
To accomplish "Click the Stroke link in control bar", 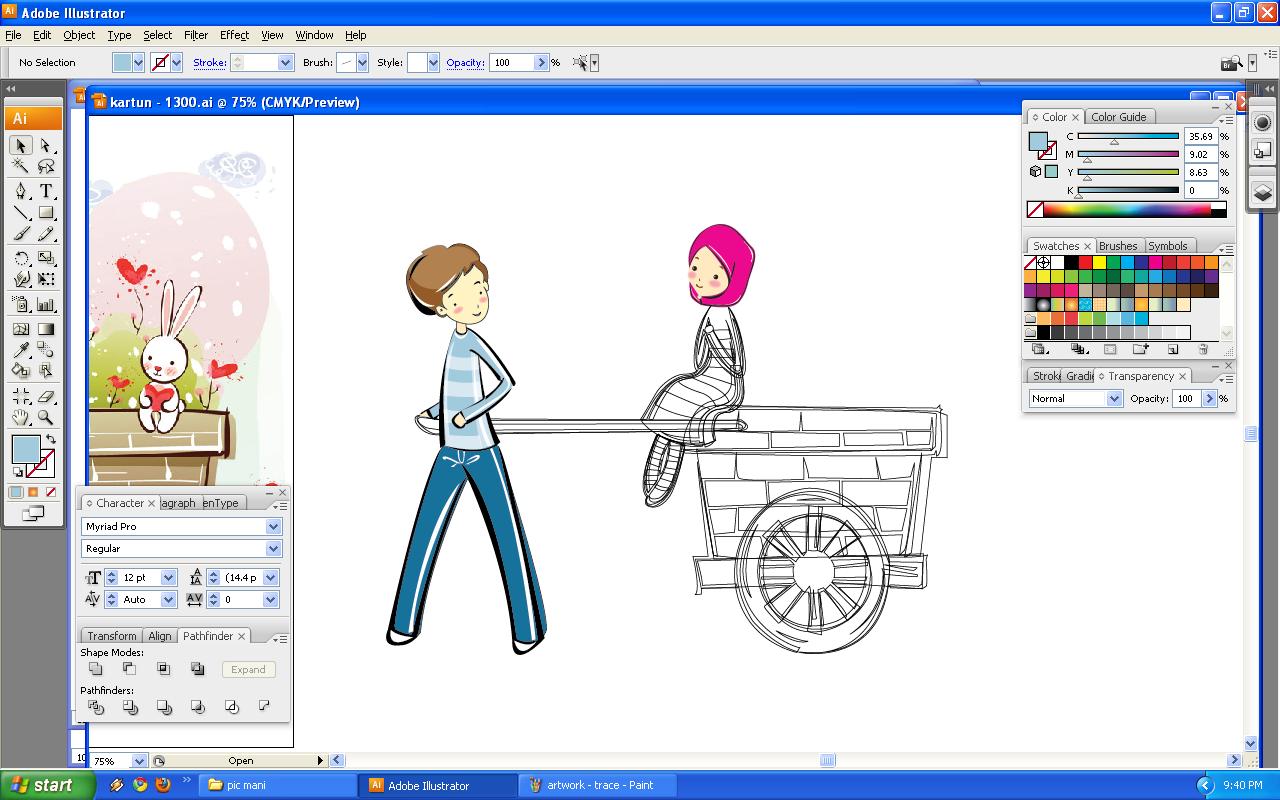I will tap(209, 62).
